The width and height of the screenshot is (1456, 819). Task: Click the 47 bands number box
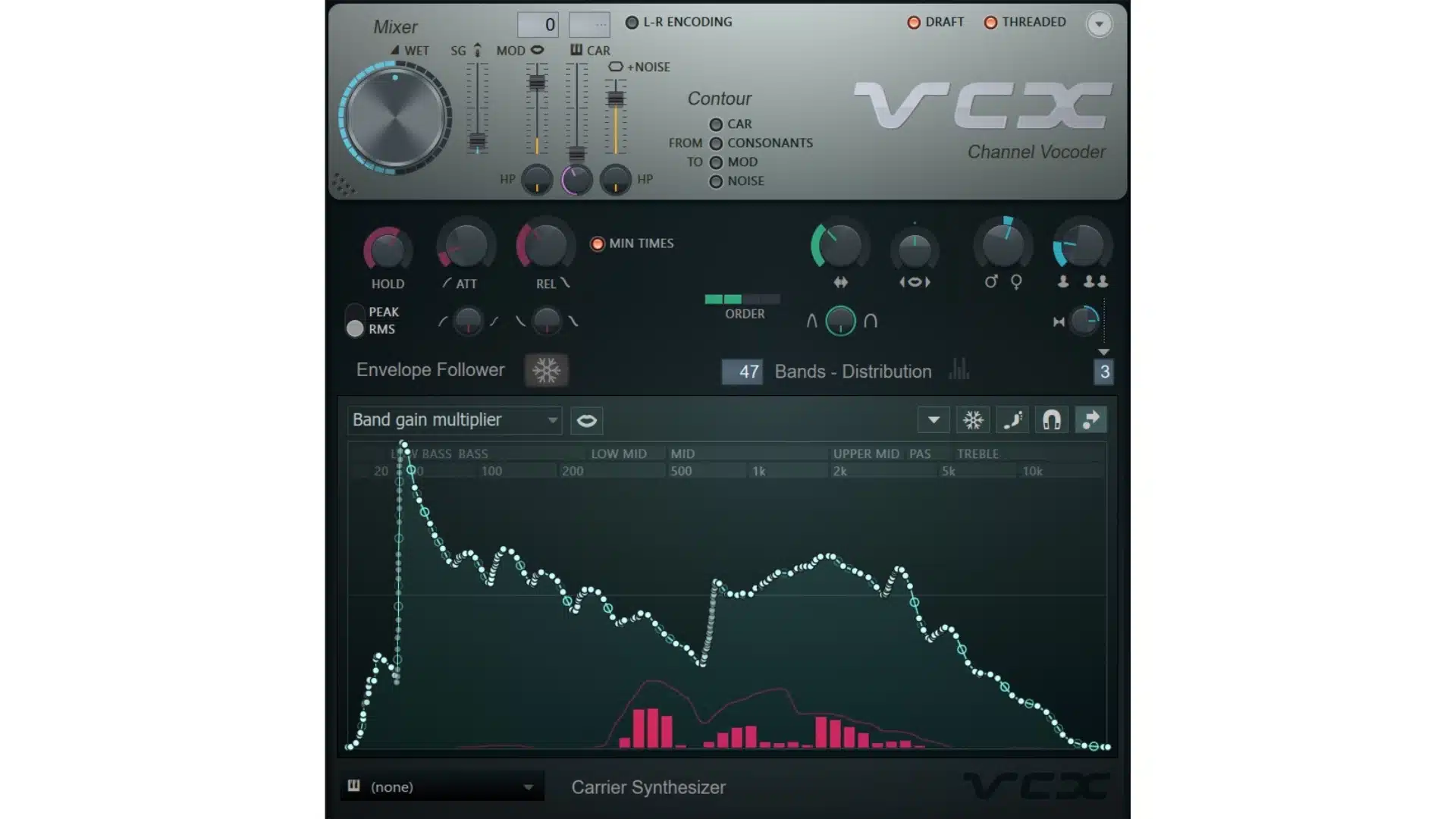(742, 372)
